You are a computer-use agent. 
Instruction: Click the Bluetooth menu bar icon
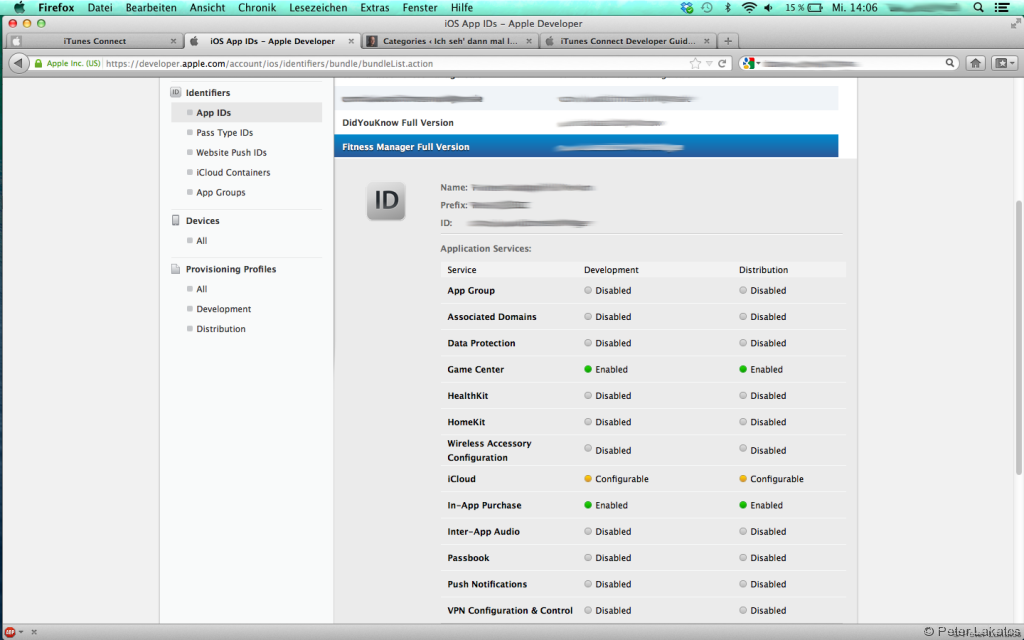[728, 7]
